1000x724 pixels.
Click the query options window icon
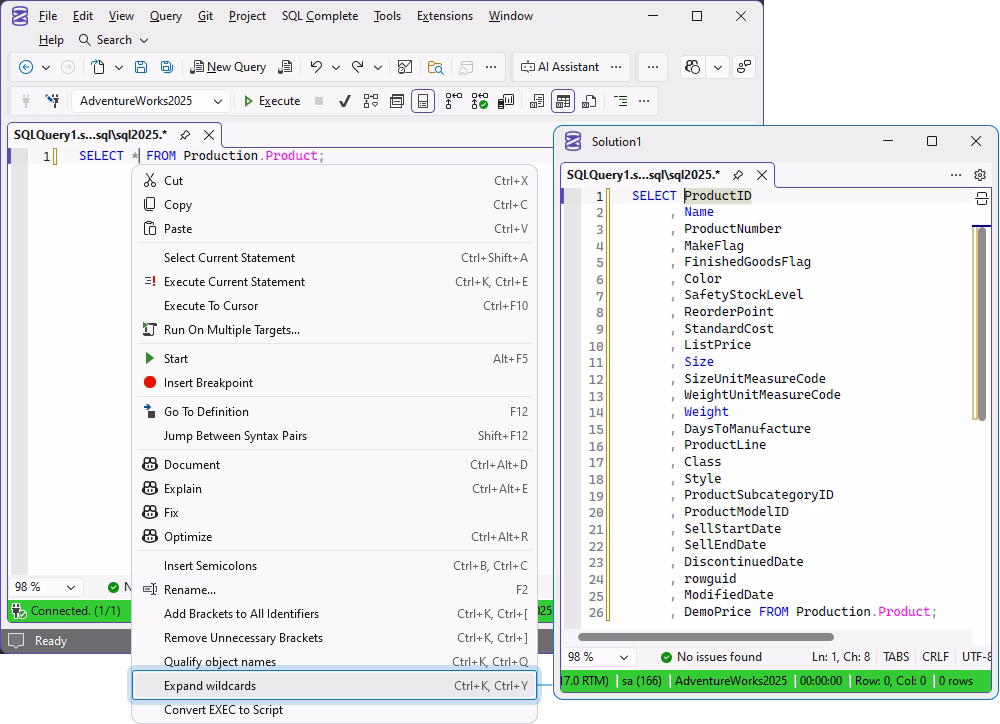tap(397, 101)
